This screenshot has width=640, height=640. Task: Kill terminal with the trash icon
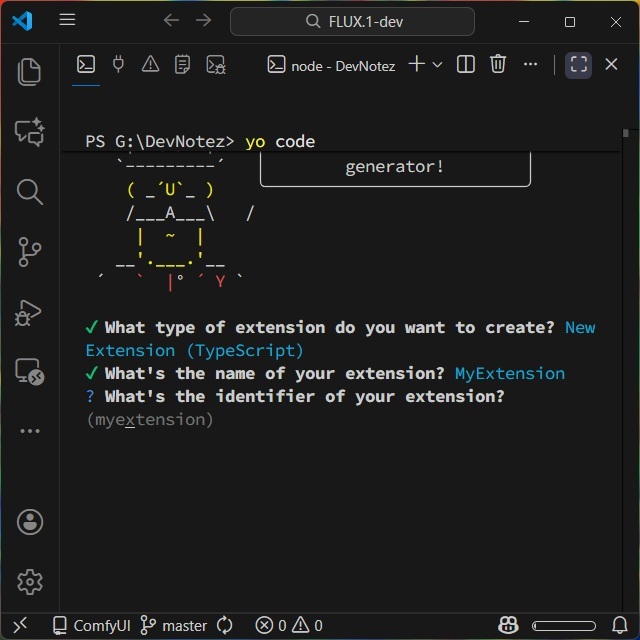pos(498,65)
